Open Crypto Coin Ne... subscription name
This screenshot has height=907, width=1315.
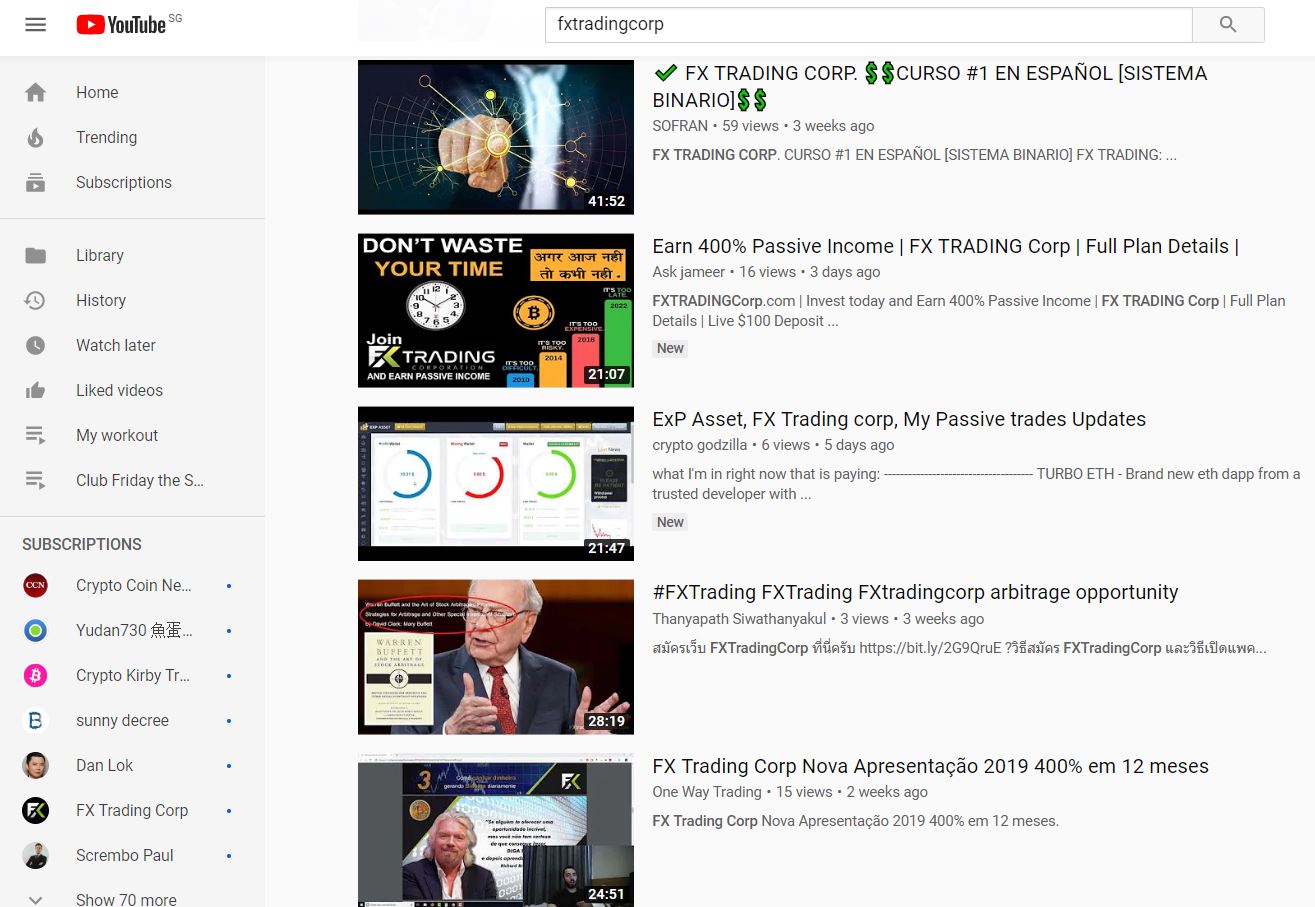tap(134, 585)
